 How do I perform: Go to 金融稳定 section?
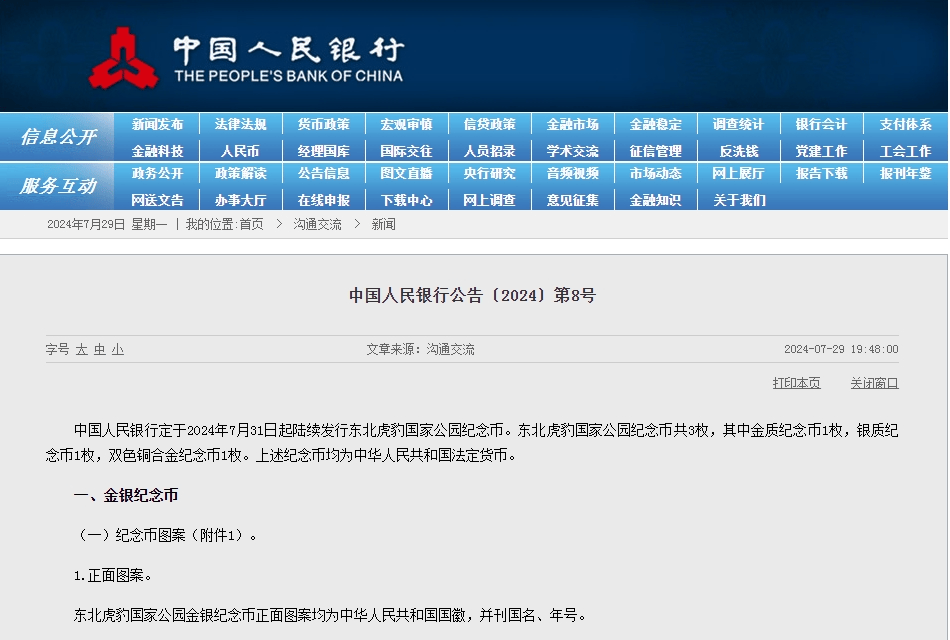pyautogui.click(x=656, y=124)
